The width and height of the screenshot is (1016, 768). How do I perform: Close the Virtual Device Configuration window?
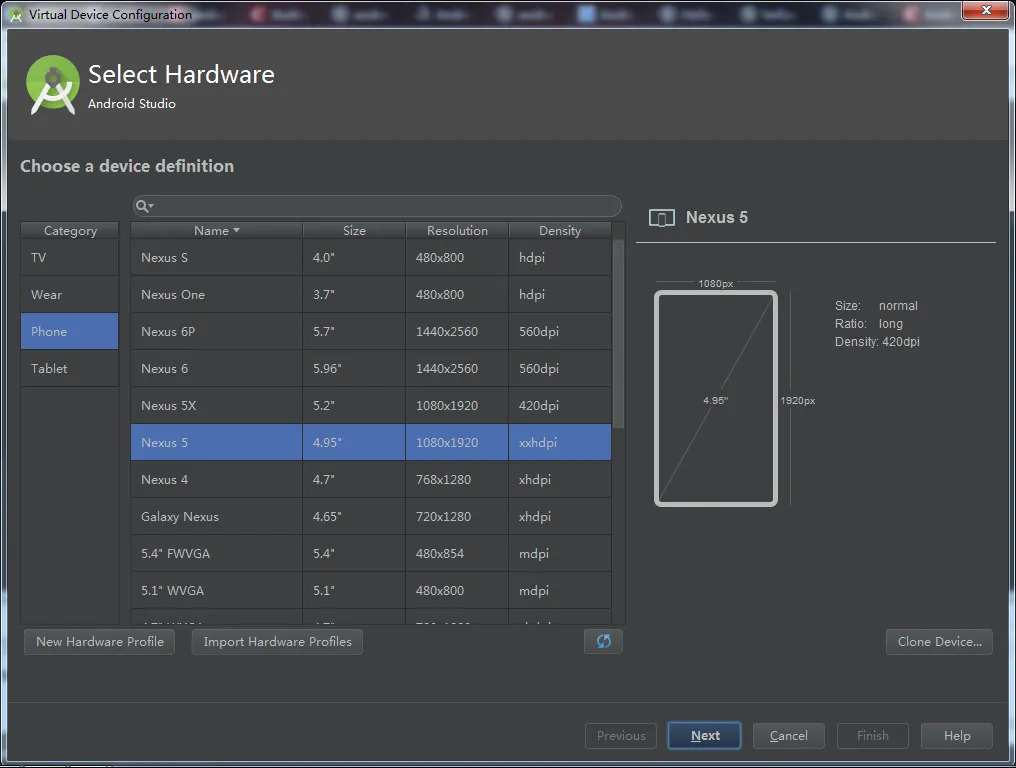tap(985, 10)
